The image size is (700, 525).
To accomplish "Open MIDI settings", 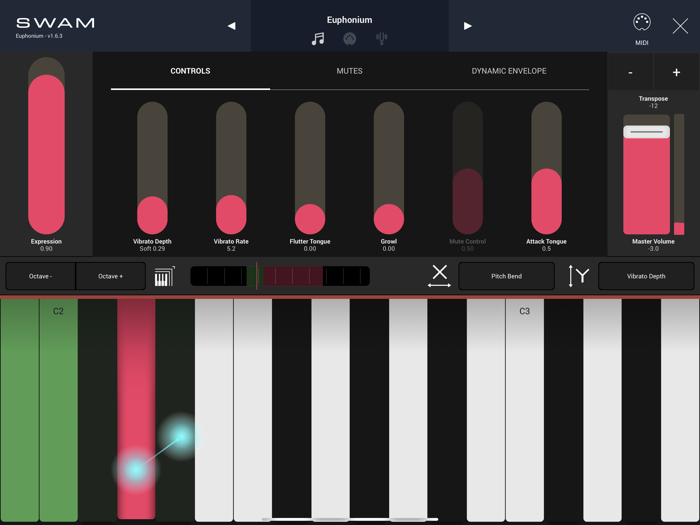I will [x=642, y=29].
